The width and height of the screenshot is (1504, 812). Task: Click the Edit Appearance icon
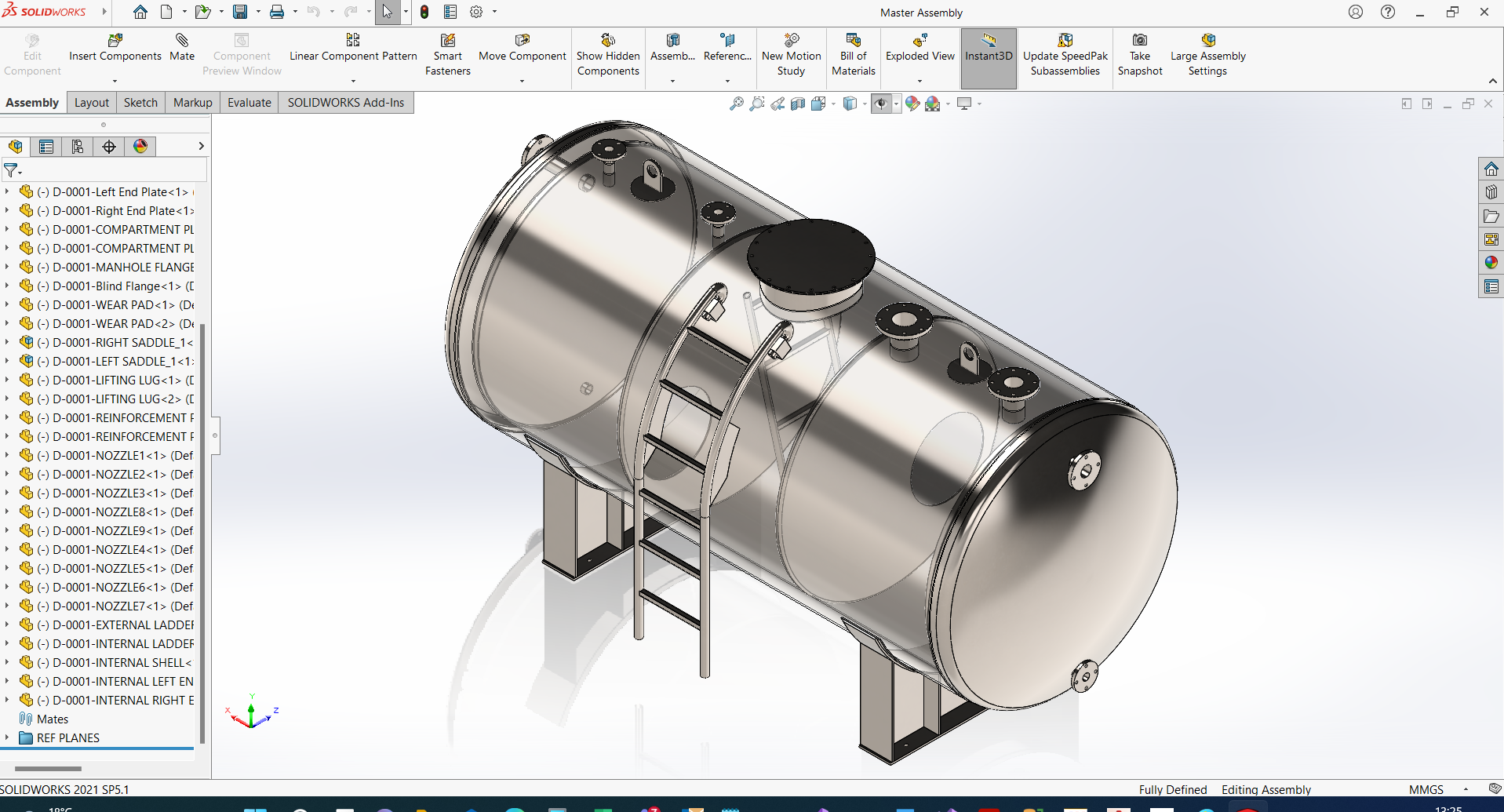[x=912, y=103]
